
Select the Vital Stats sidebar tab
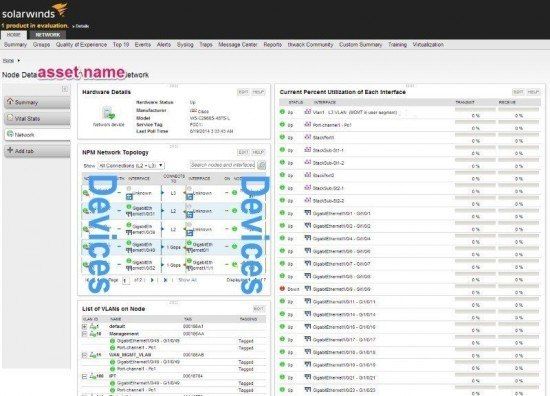pos(37,119)
